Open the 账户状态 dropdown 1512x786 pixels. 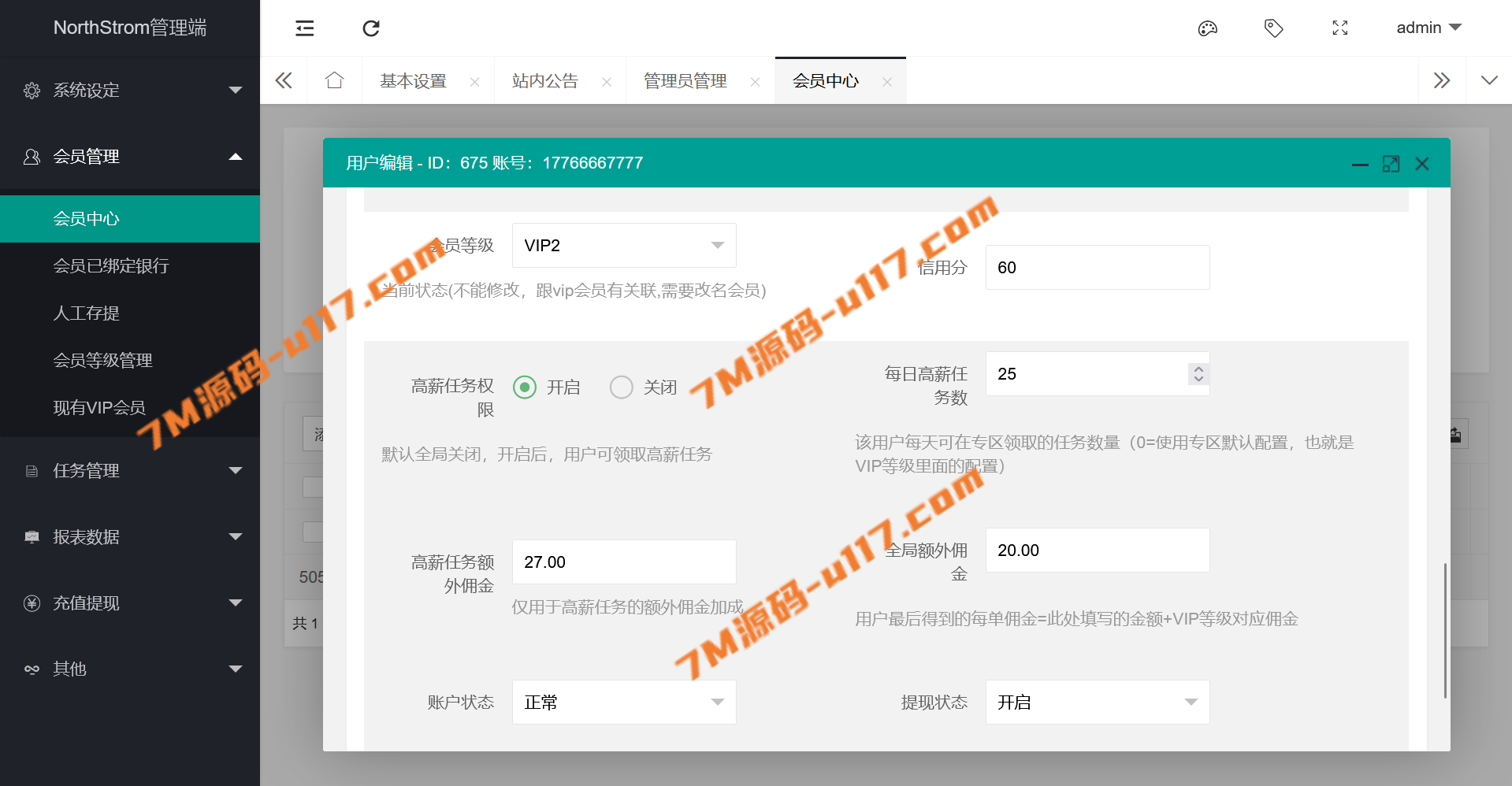pos(623,703)
